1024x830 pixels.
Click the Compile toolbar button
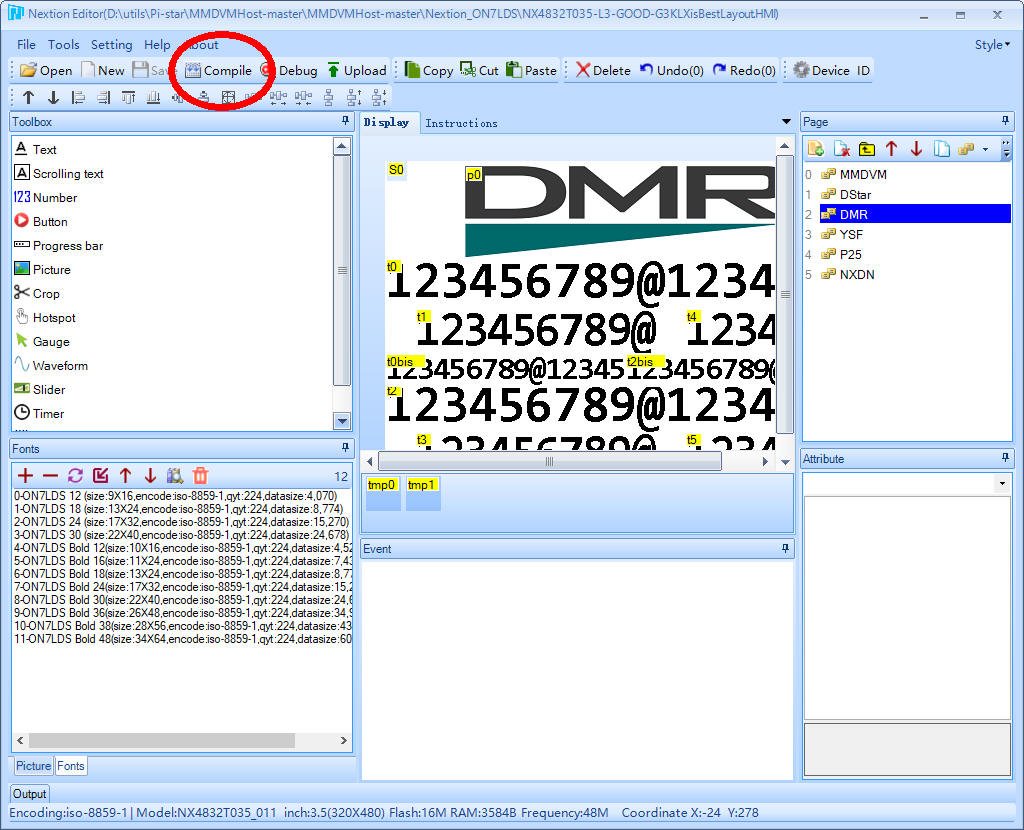(x=218, y=70)
